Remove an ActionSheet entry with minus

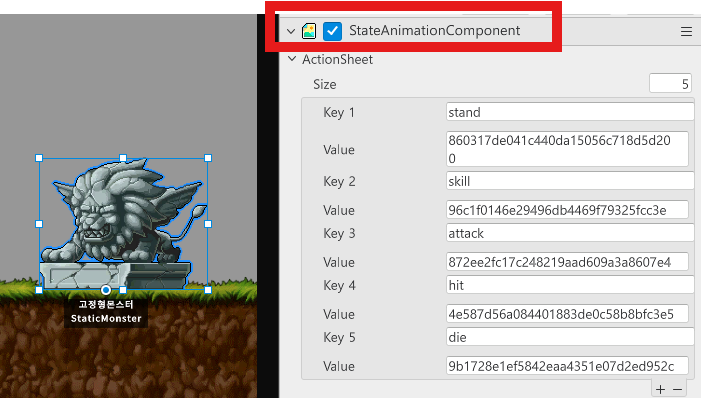(677, 390)
